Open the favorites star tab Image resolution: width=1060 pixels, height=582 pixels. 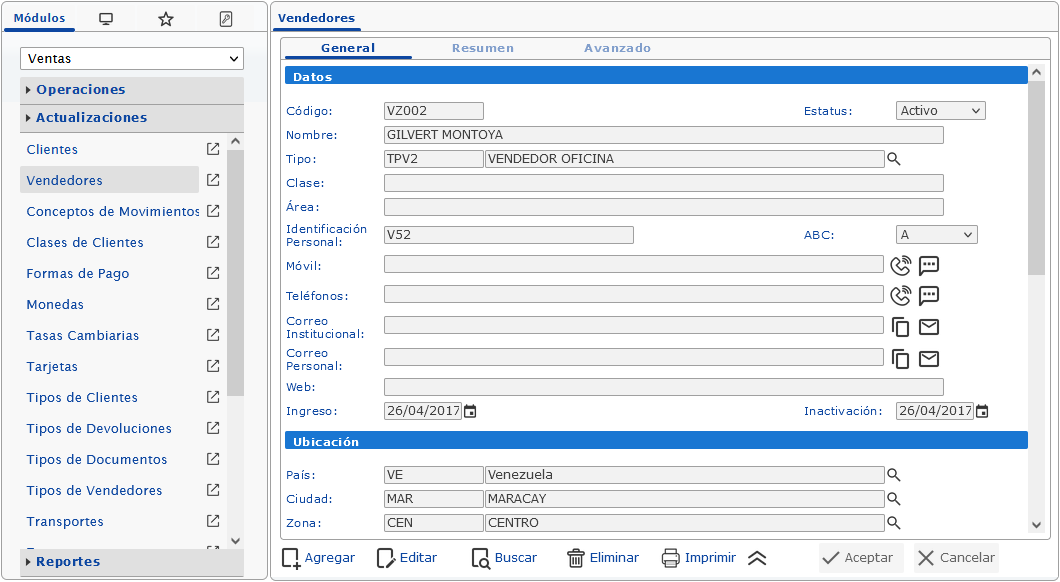[x=166, y=19]
